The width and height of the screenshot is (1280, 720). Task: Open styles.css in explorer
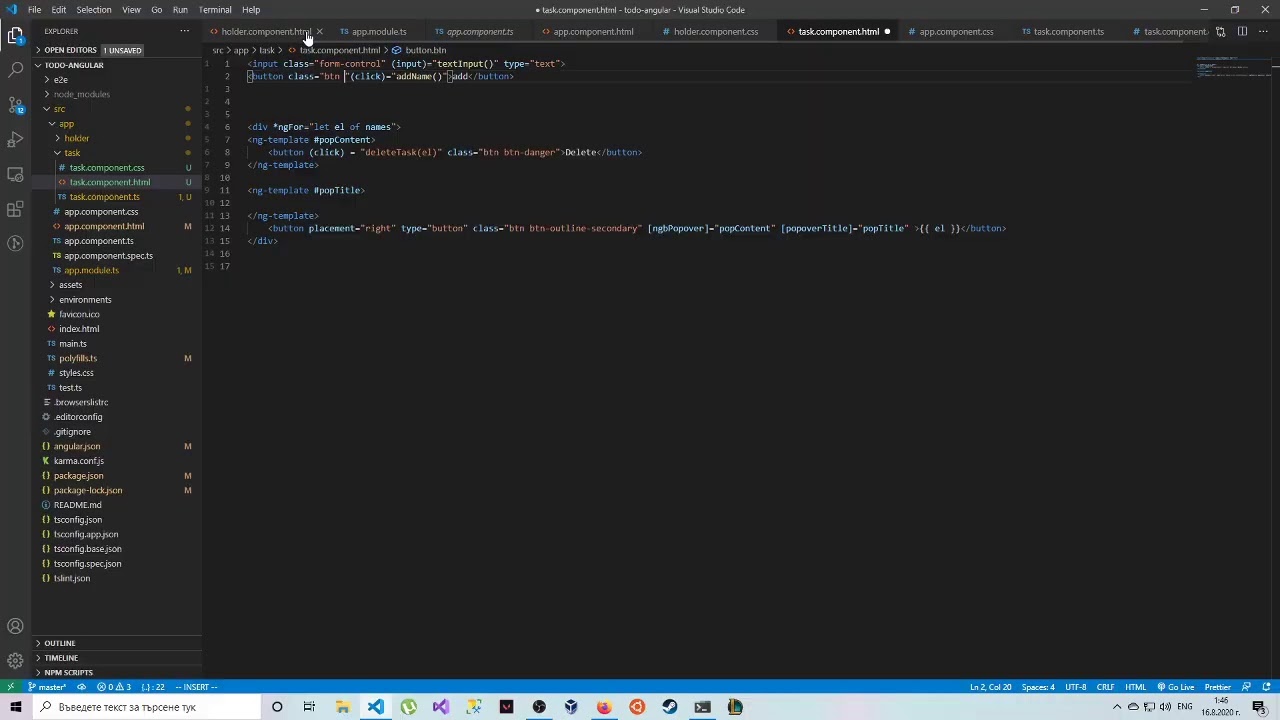click(76, 373)
